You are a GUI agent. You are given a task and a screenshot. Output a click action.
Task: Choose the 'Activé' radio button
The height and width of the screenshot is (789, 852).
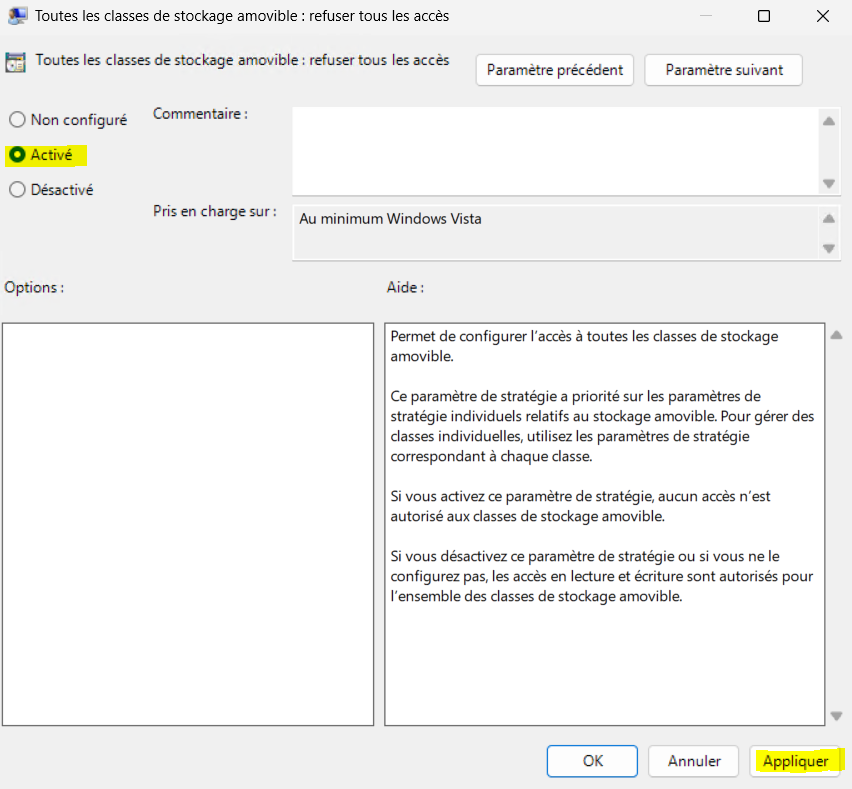(17, 155)
